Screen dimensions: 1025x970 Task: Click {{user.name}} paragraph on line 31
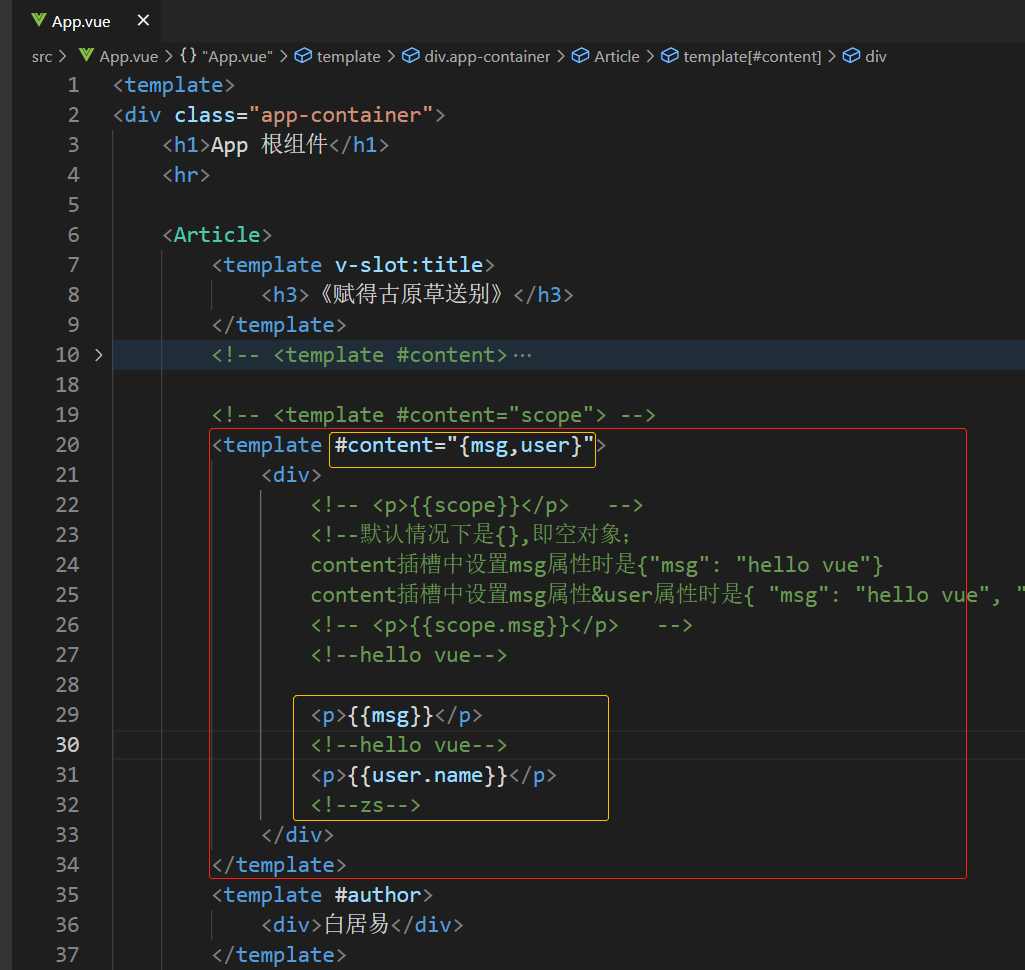433,776
